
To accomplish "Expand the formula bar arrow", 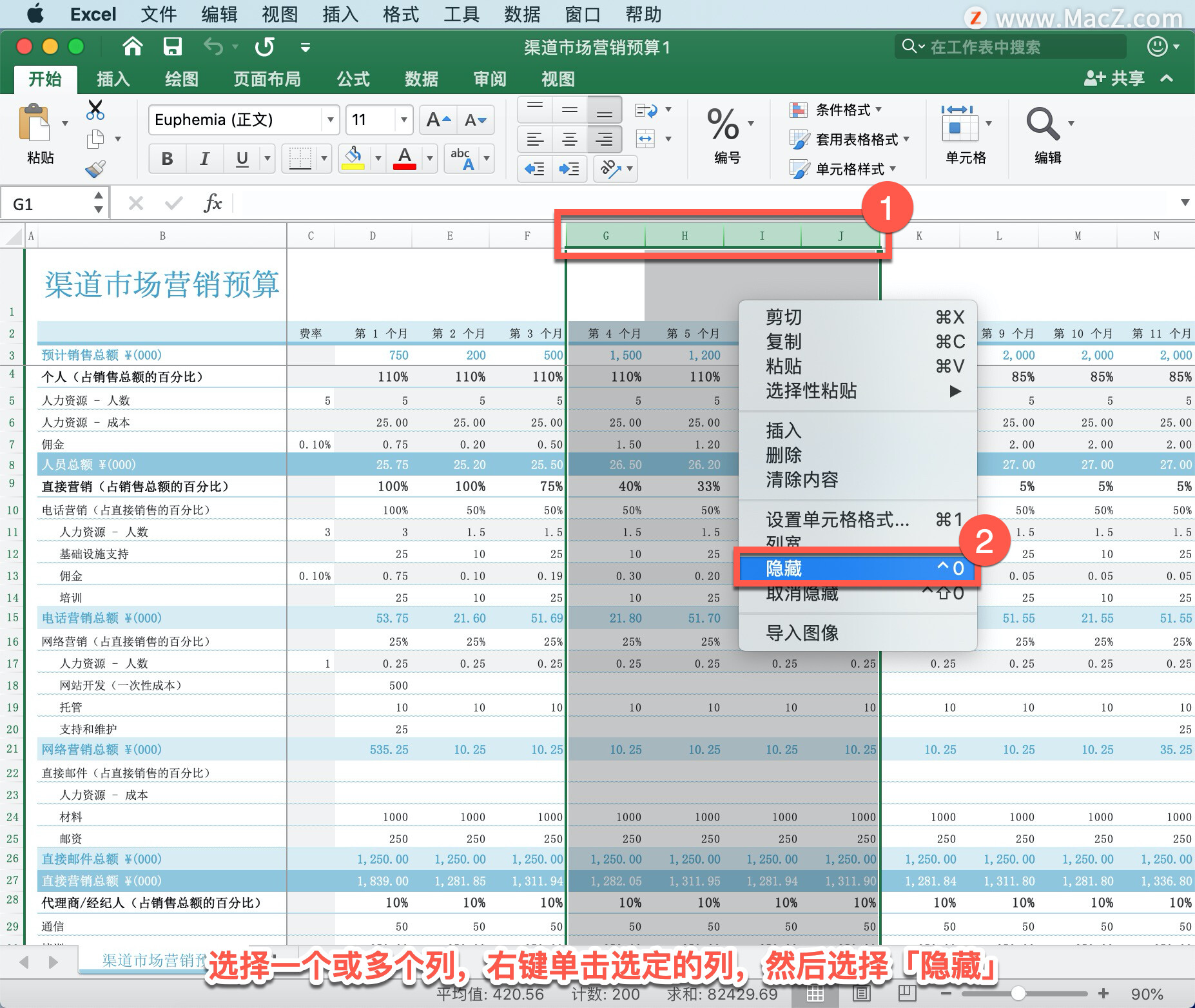I will [1185, 203].
